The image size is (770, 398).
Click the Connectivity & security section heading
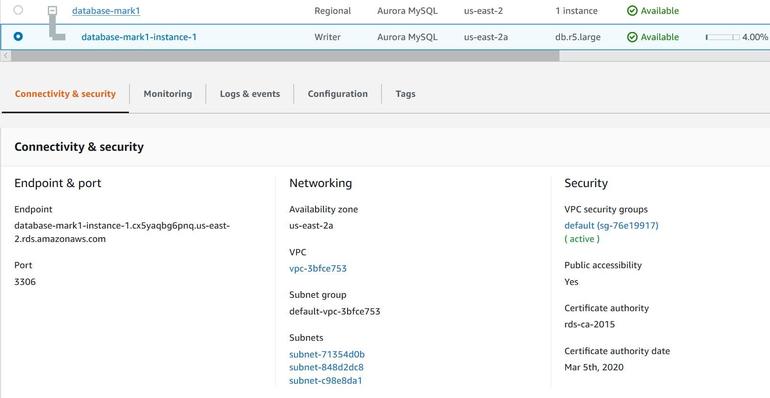79,147
